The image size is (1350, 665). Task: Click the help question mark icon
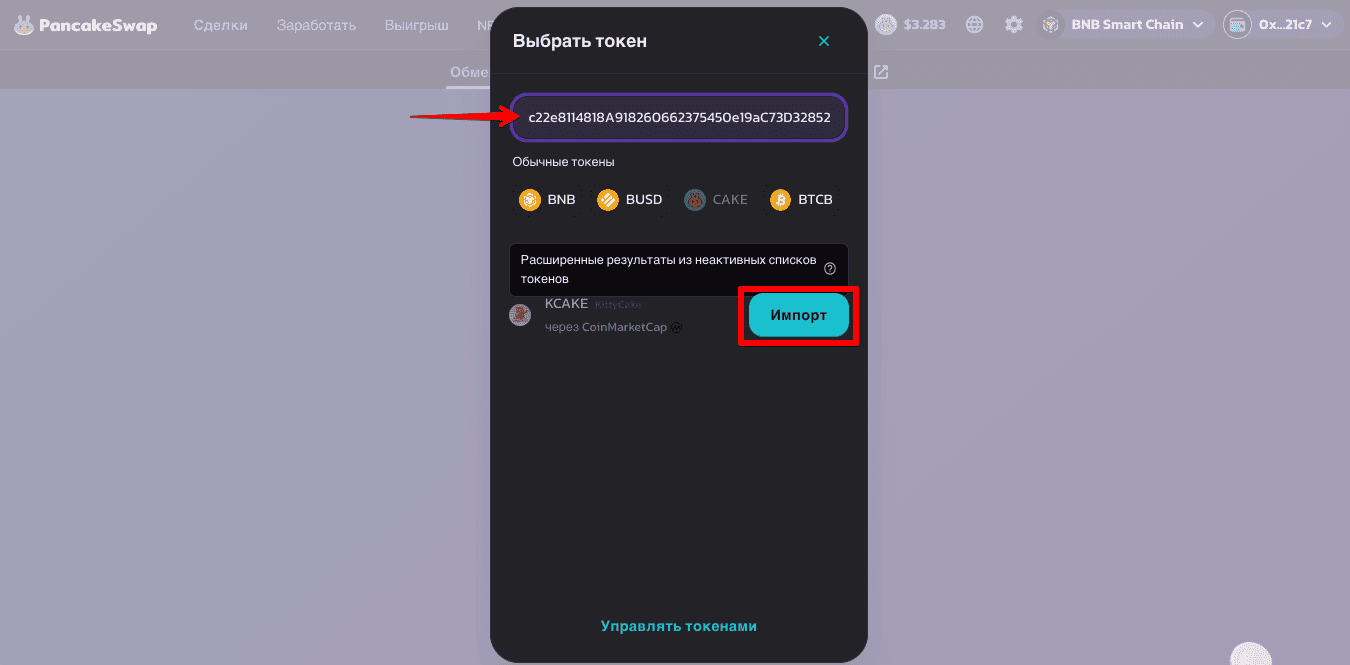point(830,269)
